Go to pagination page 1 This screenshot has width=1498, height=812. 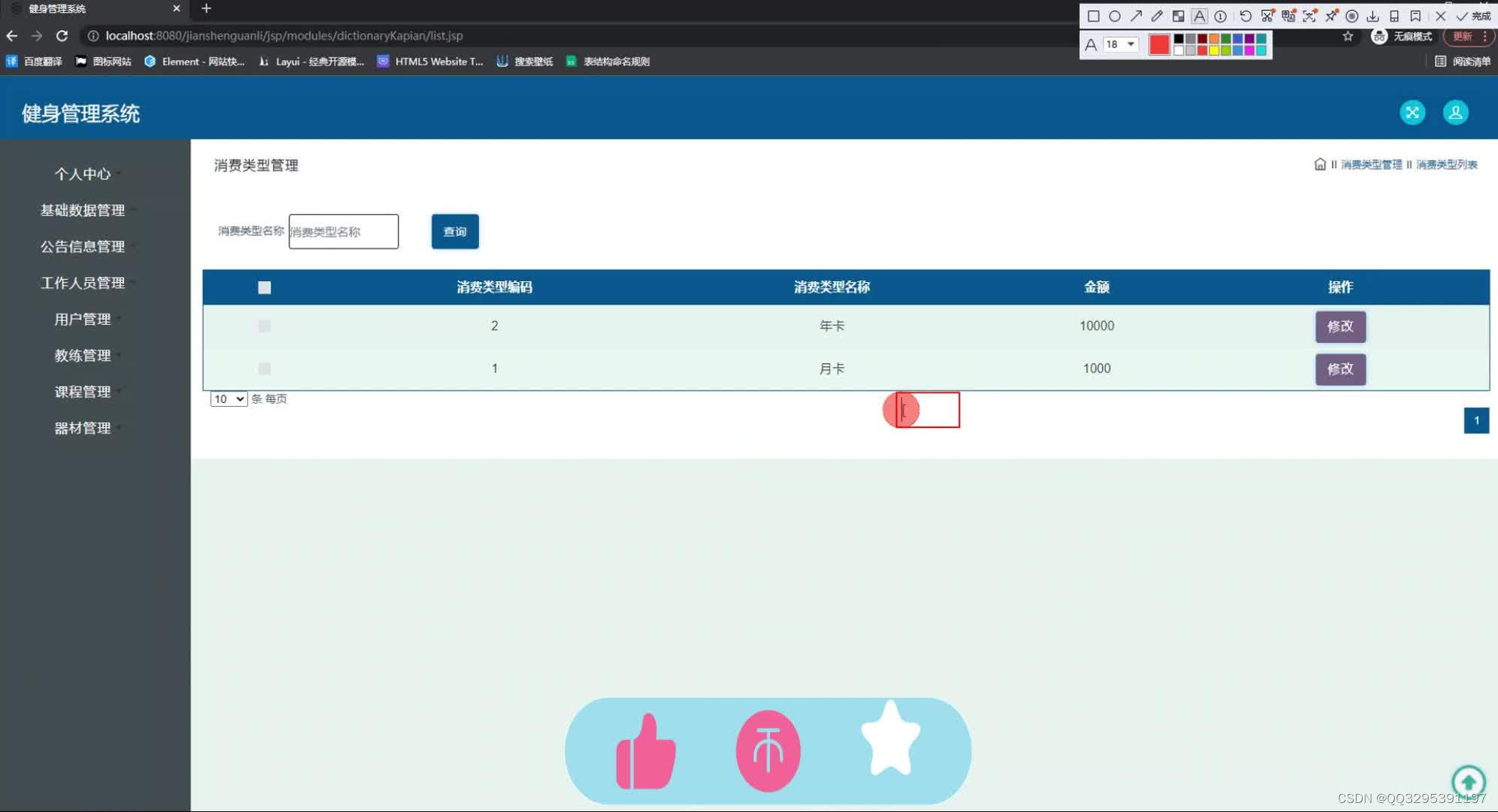coord(1476,420)
